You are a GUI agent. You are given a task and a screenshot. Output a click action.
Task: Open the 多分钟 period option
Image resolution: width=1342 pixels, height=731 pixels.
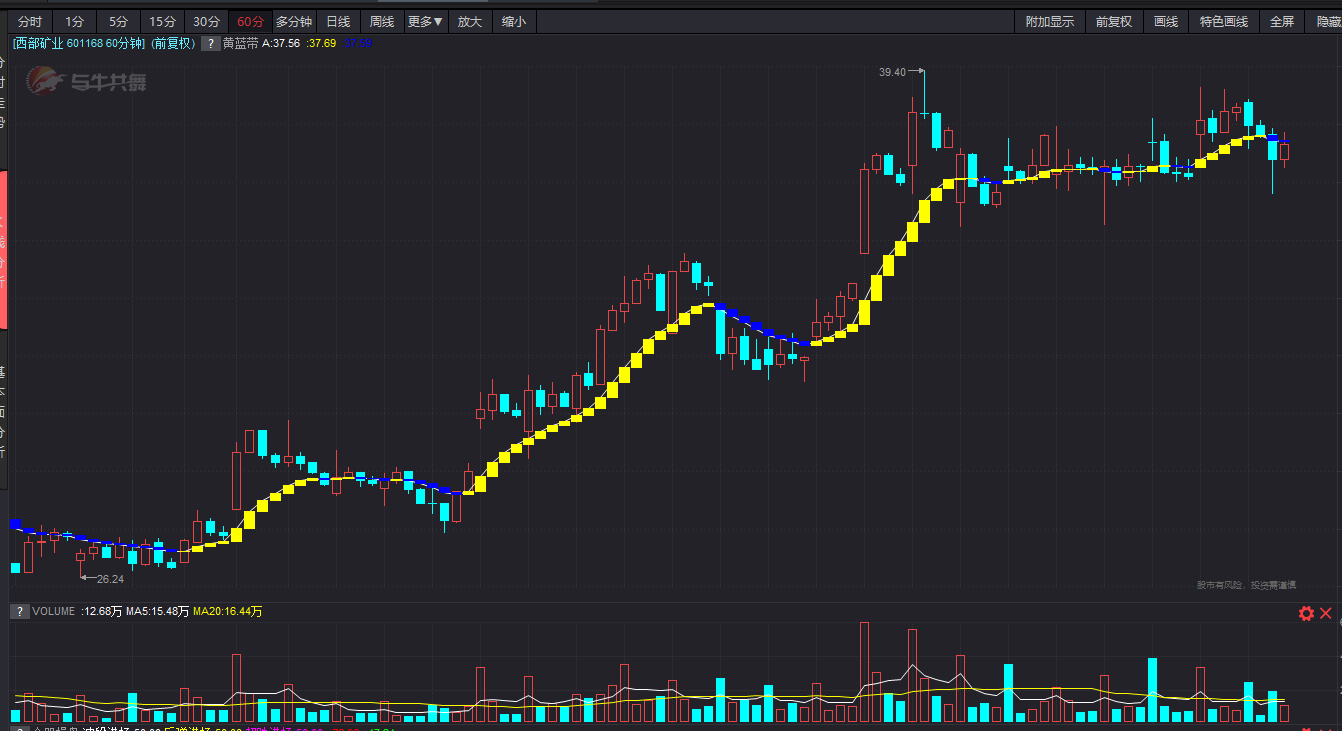(x=294, y=21)
